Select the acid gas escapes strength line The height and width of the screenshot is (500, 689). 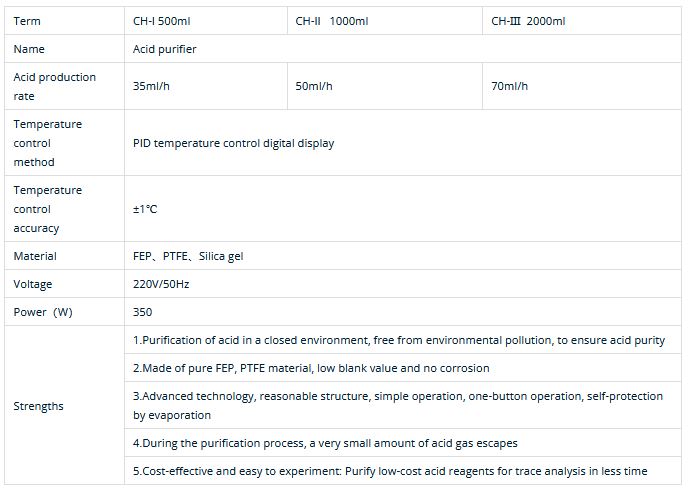pos(325,442)
